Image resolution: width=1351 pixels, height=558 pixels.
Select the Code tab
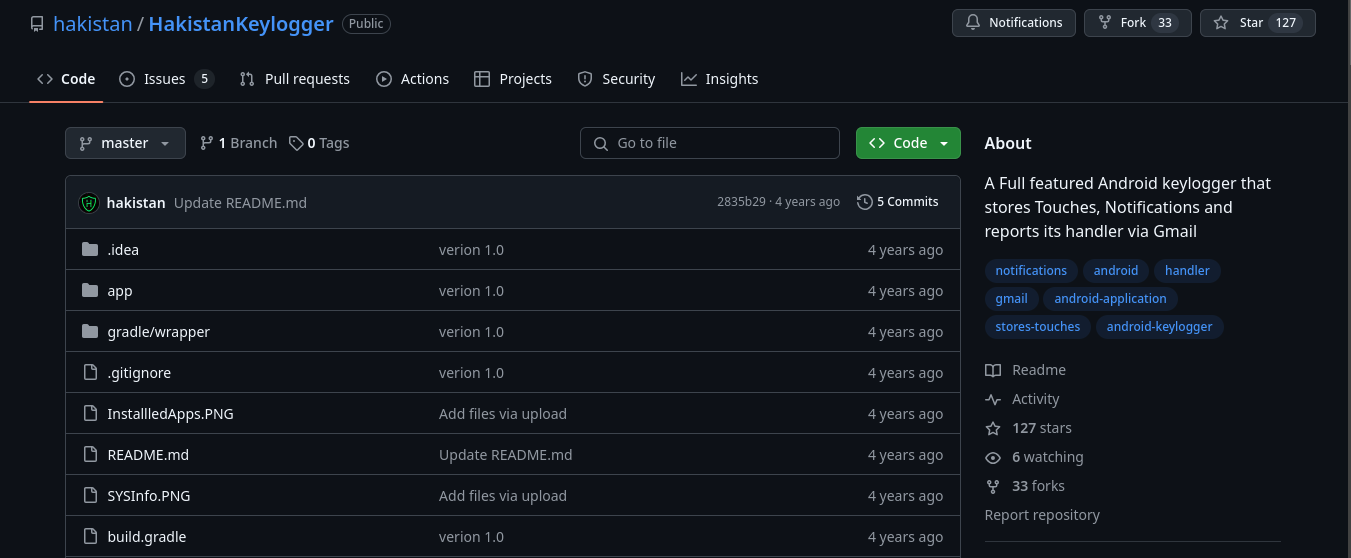coord(66,79)
